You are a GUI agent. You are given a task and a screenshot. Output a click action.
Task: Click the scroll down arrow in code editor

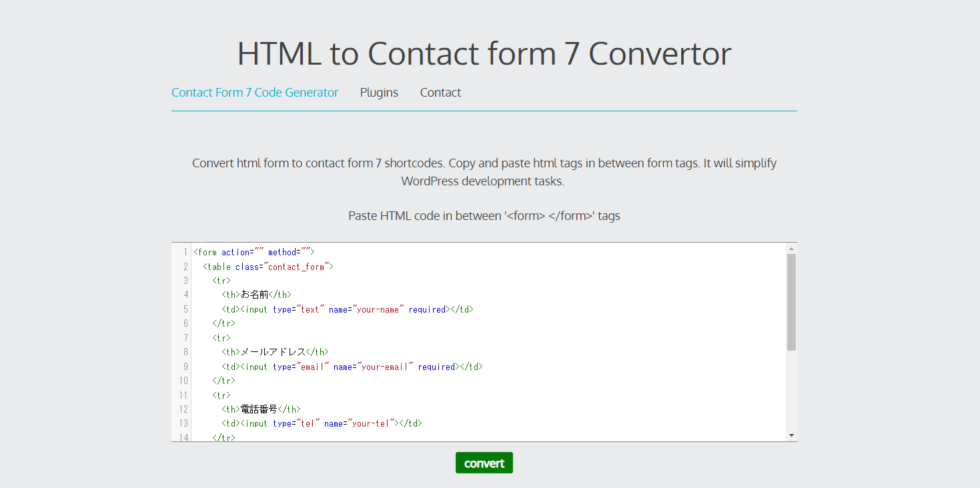[x=791, y=435]
